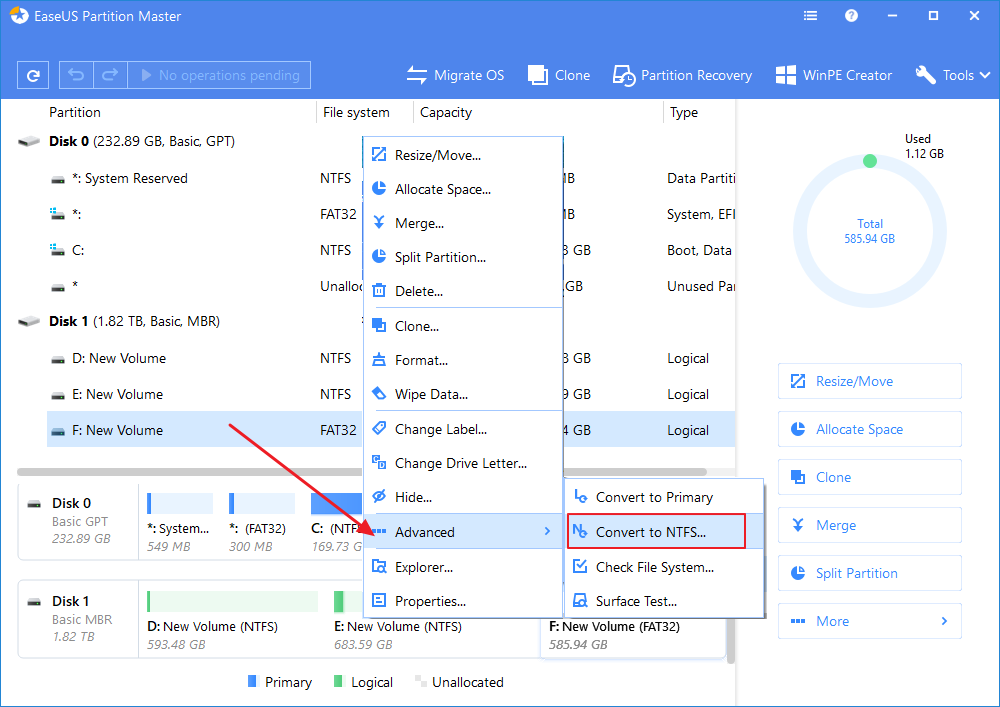Expand the Tools dropdown
The image size is (1000, 707).
952,75
